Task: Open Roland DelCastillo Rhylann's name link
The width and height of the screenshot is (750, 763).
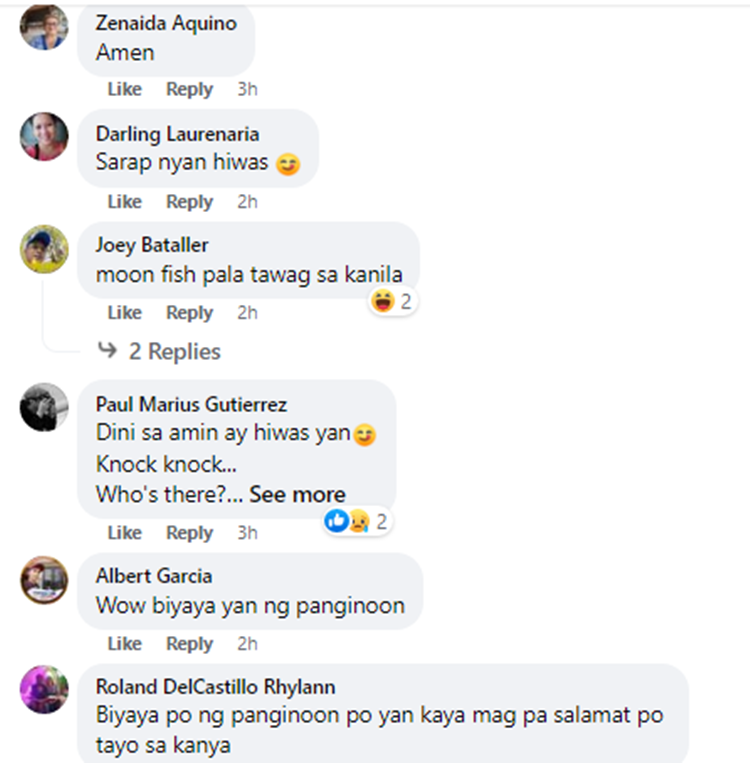Action: [215, 687]
